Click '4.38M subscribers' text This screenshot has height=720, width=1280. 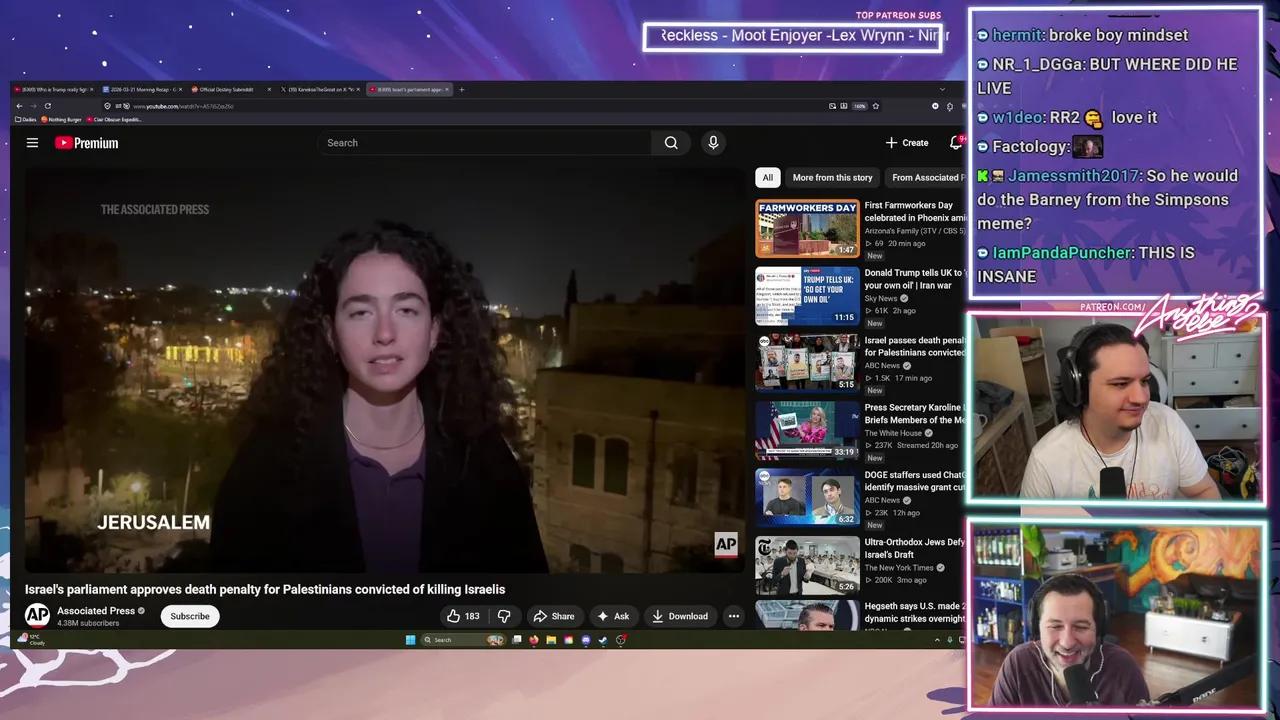[88, 623]
